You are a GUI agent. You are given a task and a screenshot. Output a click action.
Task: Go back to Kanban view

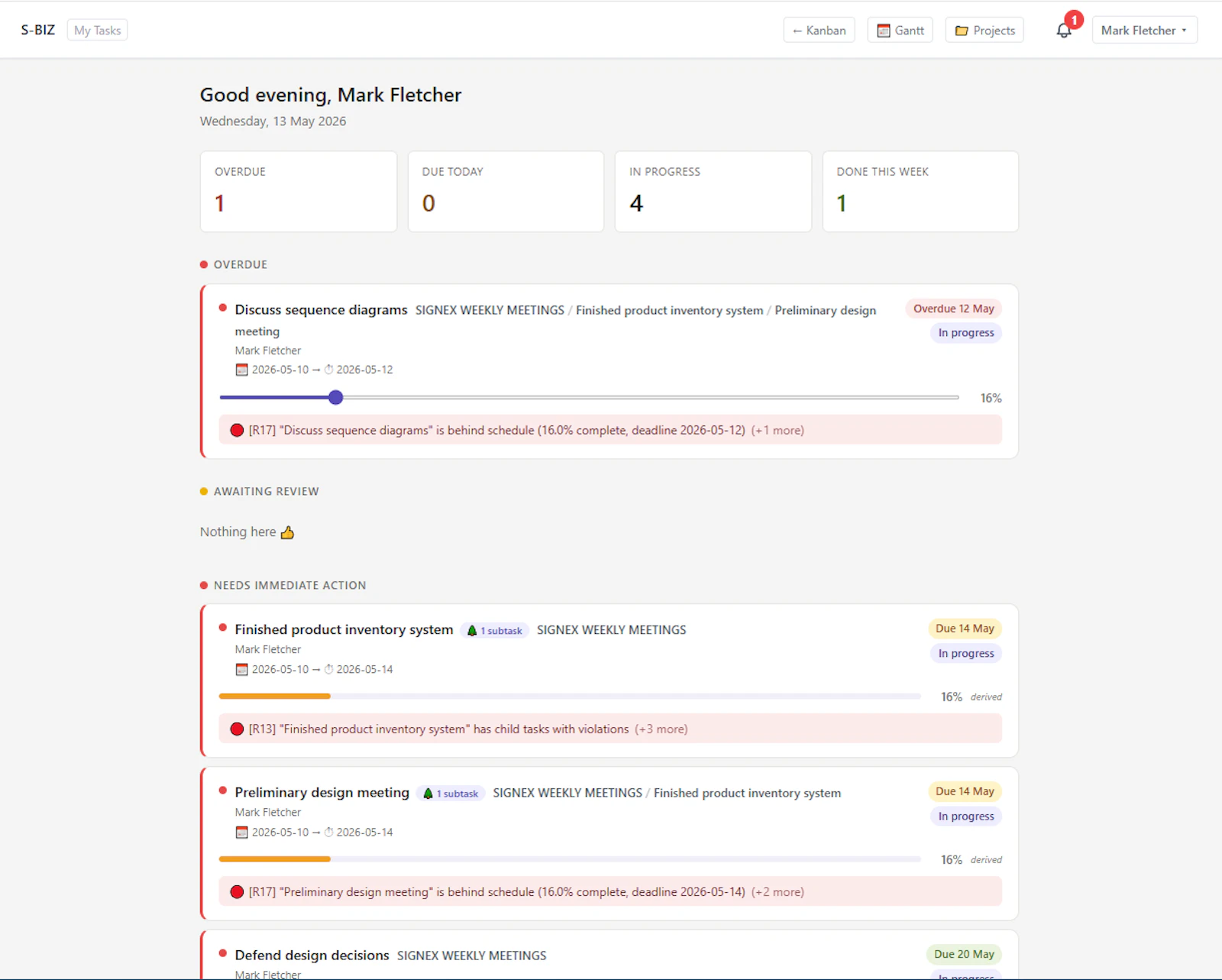[819, 31]
